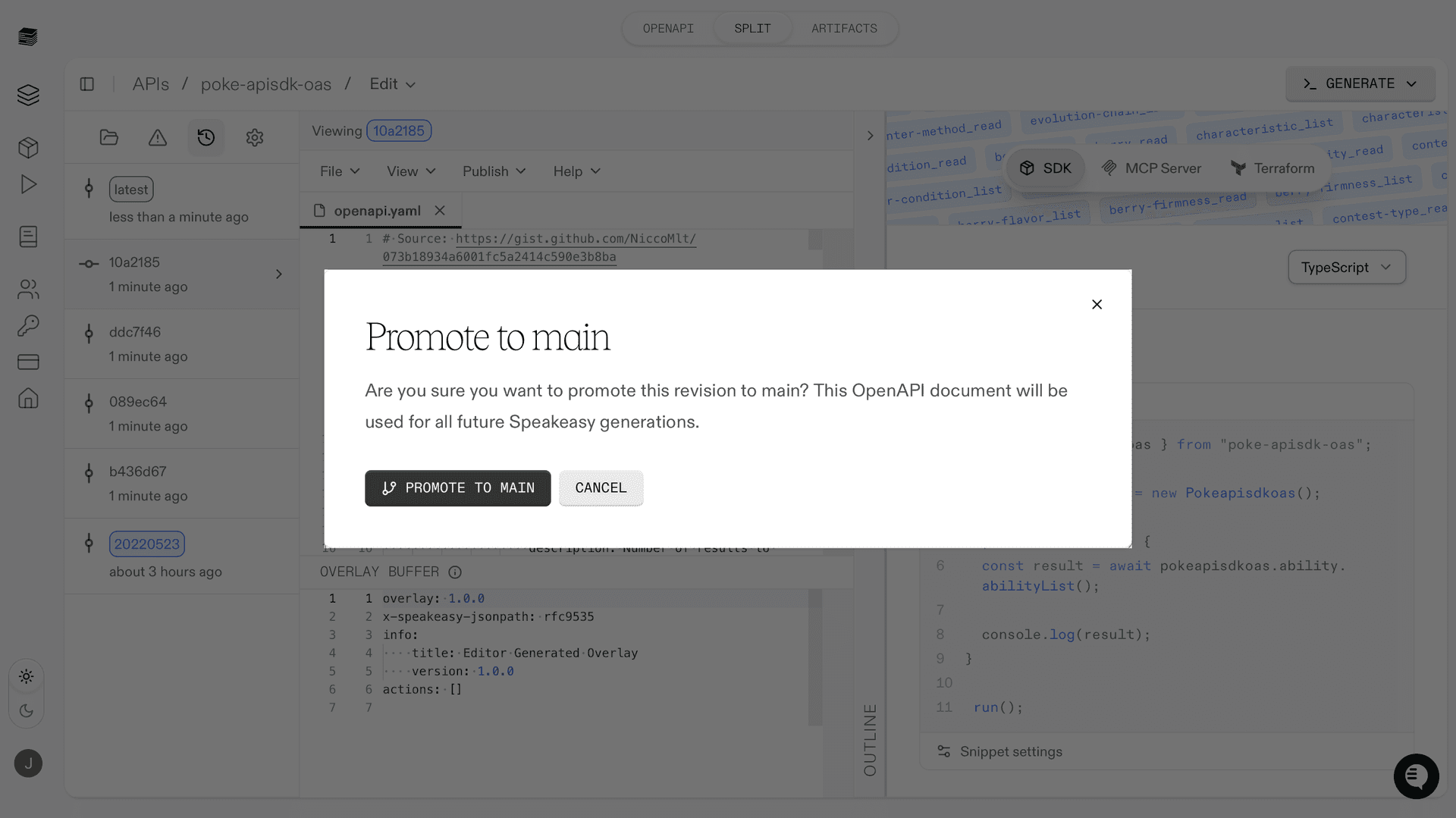This screenshot has height=818, width=1456.
Task: Click the API keys icon in sidebar
Action: [x=28, y=325]
